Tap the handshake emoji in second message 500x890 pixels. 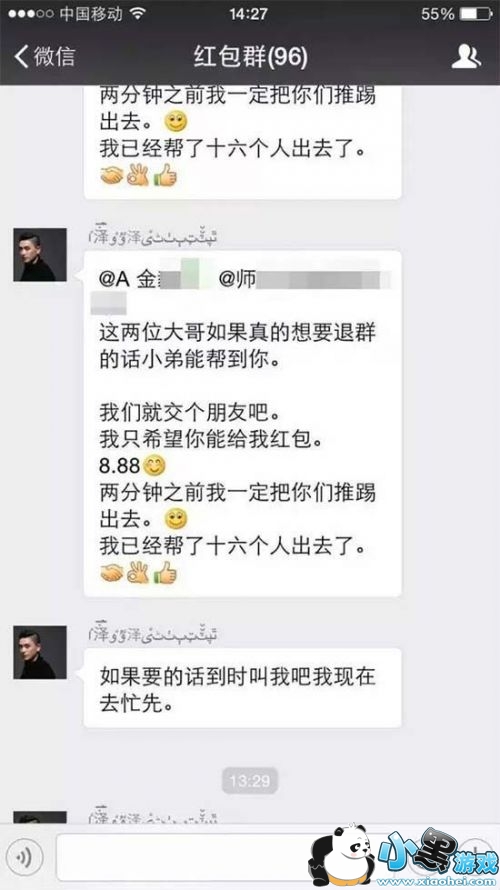(x=112, y=573)
